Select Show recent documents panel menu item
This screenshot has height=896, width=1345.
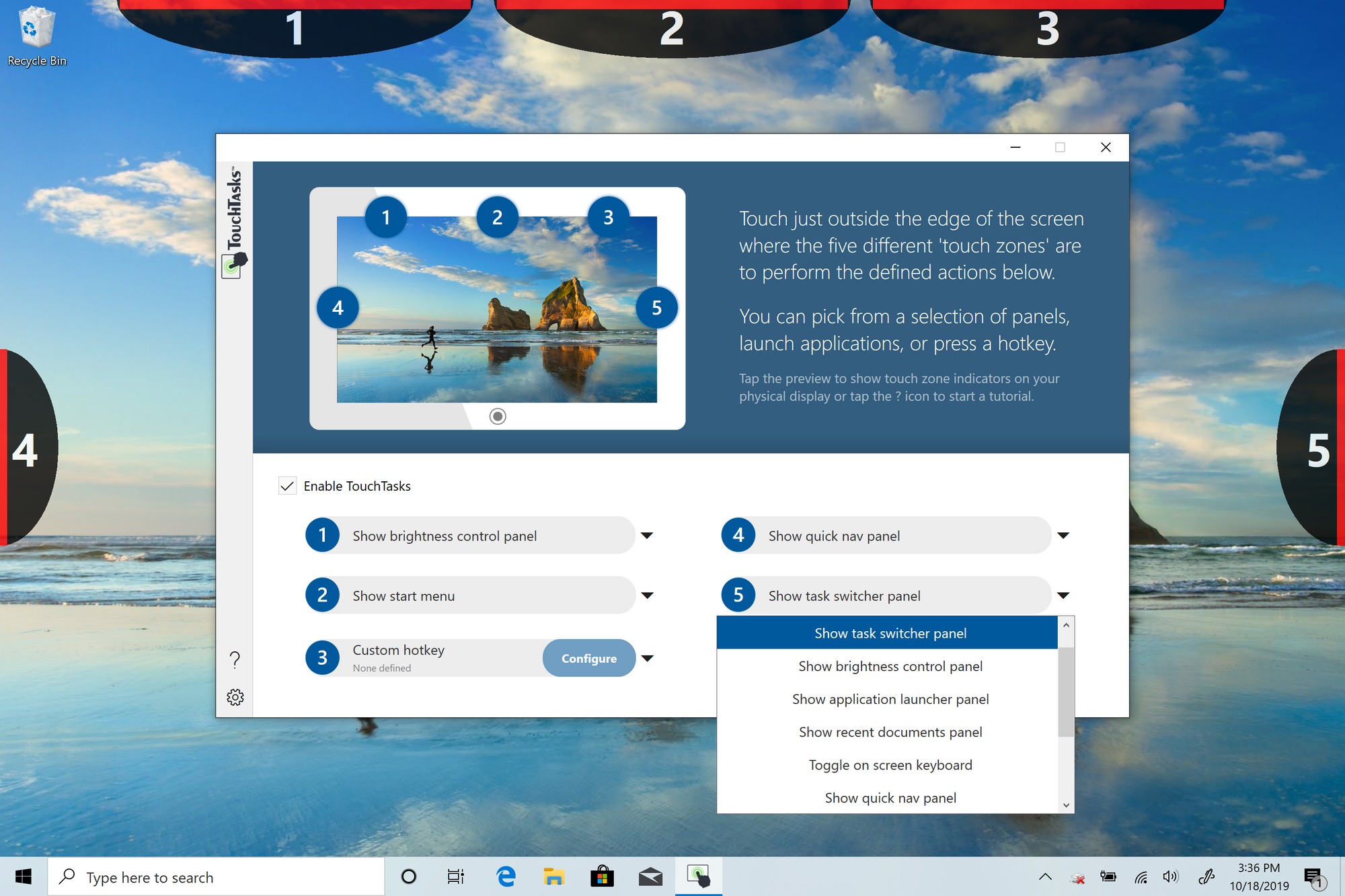[890, 731]
